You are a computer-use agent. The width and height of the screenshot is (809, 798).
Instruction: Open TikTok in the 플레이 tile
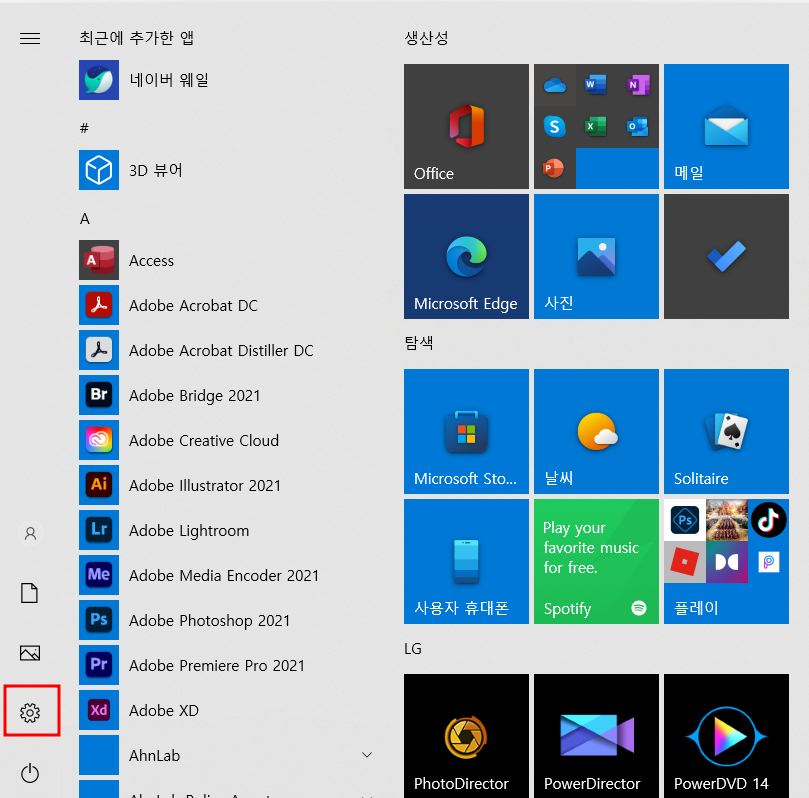(768, 519)
